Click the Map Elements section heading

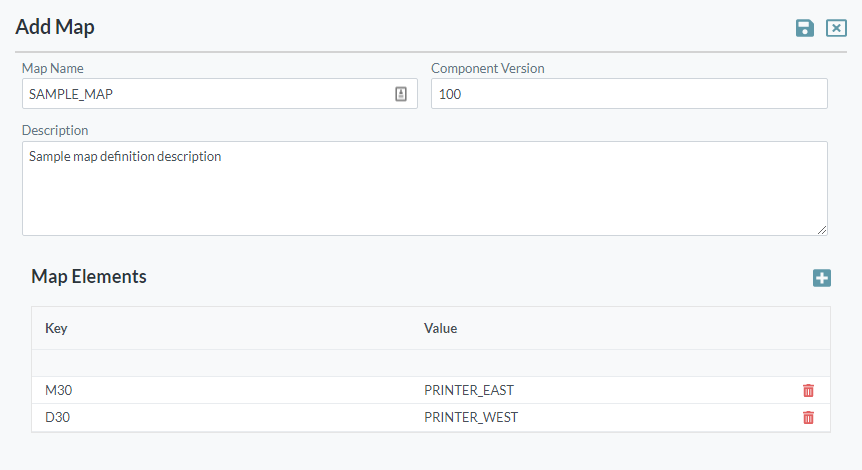(89, 277)
